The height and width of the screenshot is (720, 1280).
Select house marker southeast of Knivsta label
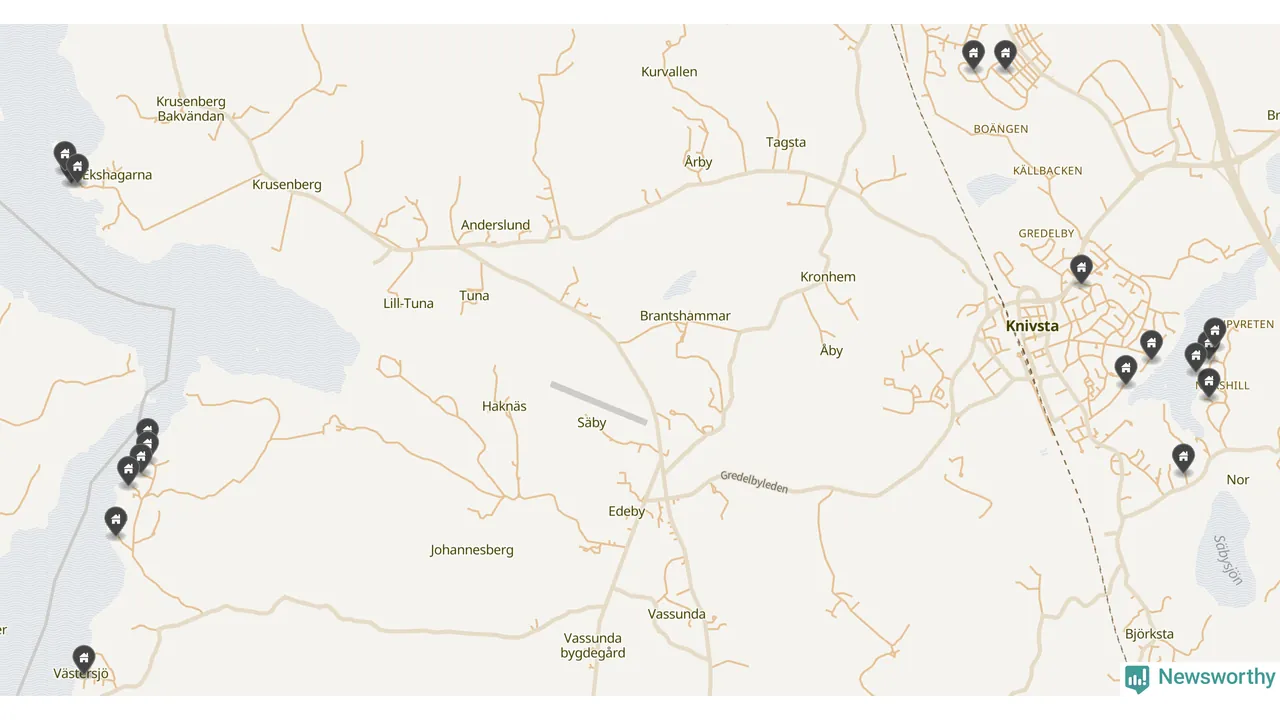click(1126, 370)
